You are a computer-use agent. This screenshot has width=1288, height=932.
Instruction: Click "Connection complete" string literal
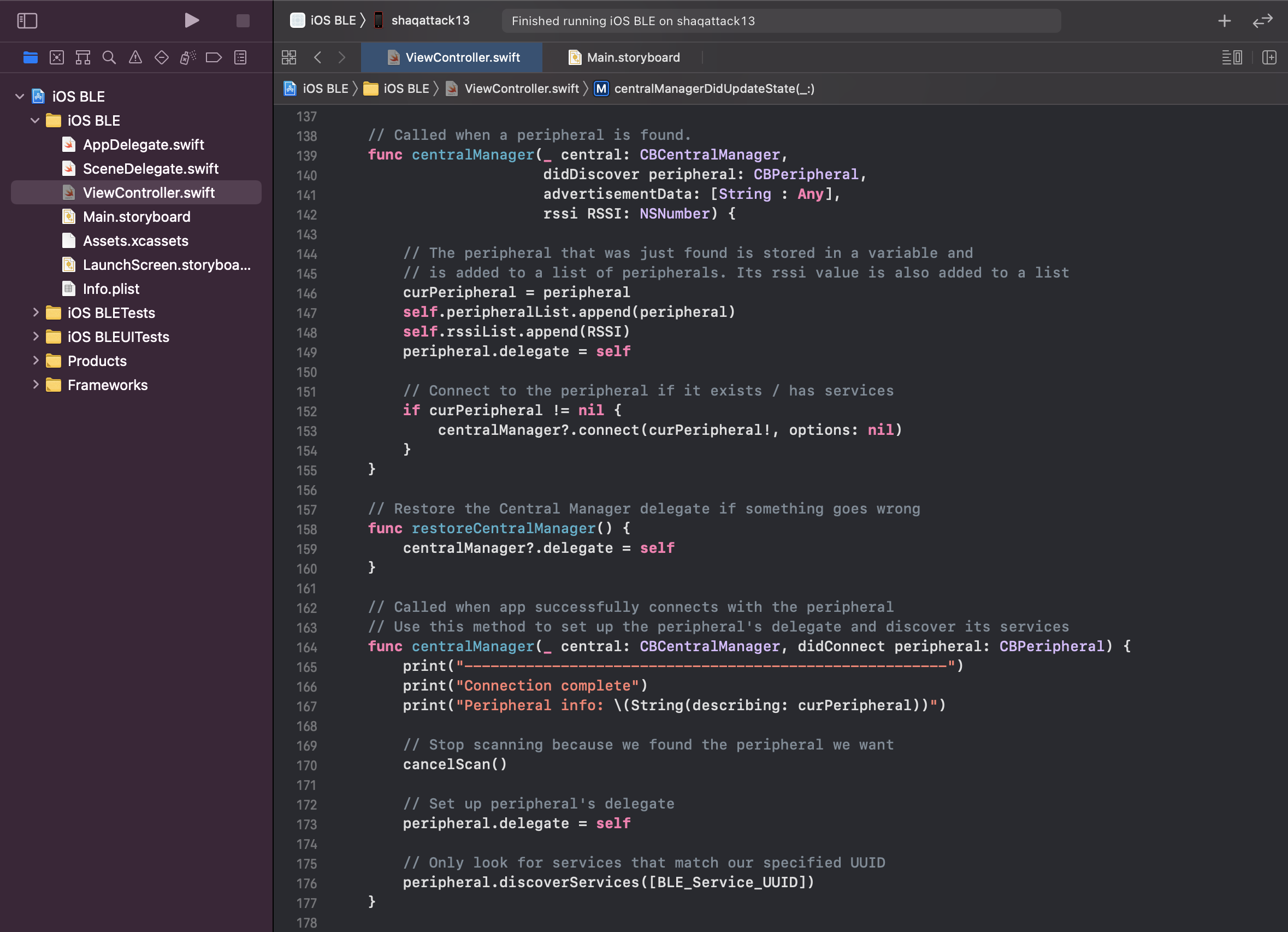coord(548,686)
